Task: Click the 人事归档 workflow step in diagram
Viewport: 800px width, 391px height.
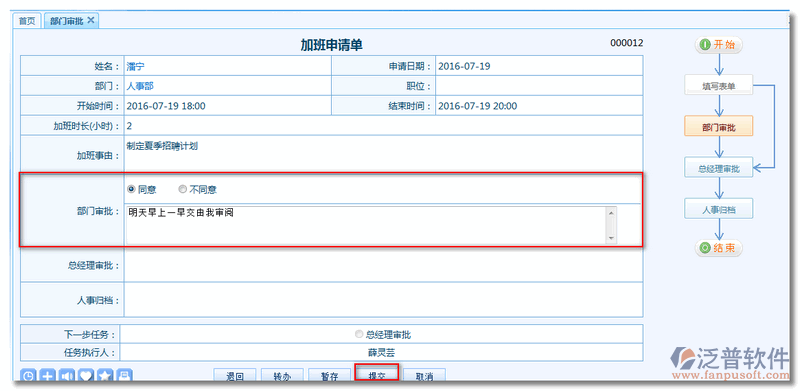Action: click(x=719, y=209)
